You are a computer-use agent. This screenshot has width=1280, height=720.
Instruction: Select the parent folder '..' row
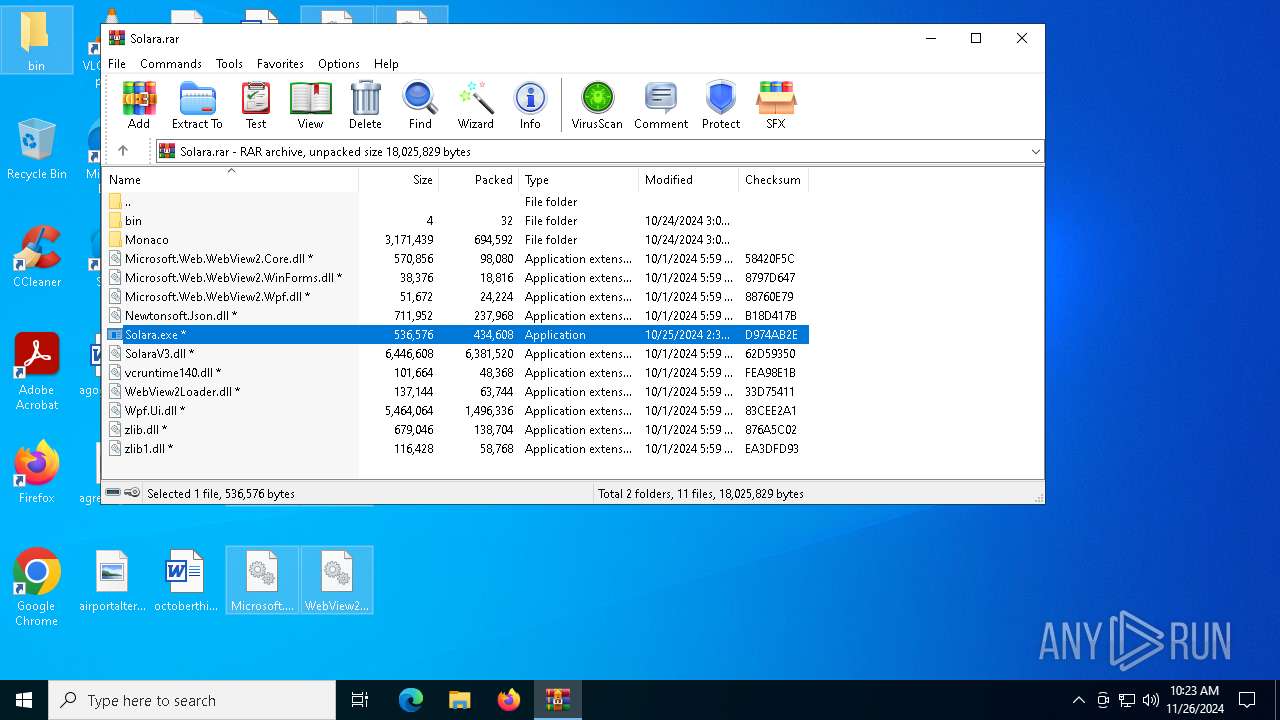pos(456,202)
